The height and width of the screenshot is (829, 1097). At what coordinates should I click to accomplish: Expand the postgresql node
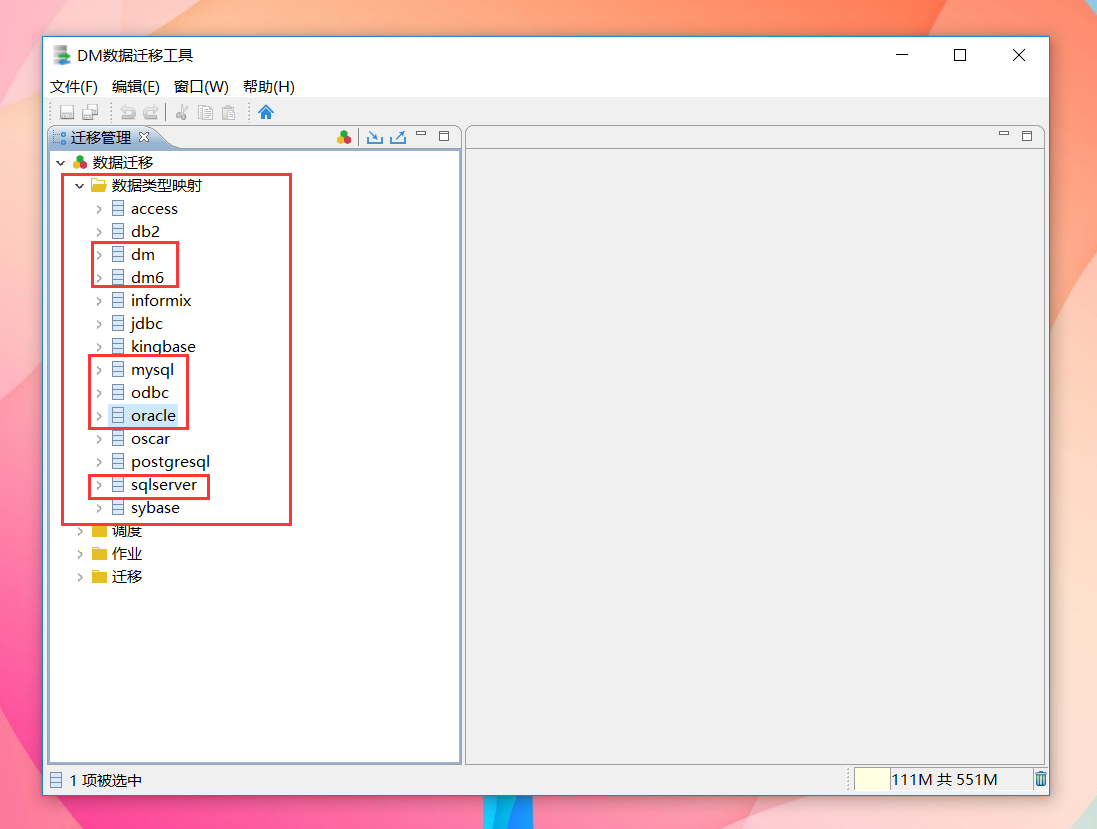pyautogui.click(x=99, y=462)
